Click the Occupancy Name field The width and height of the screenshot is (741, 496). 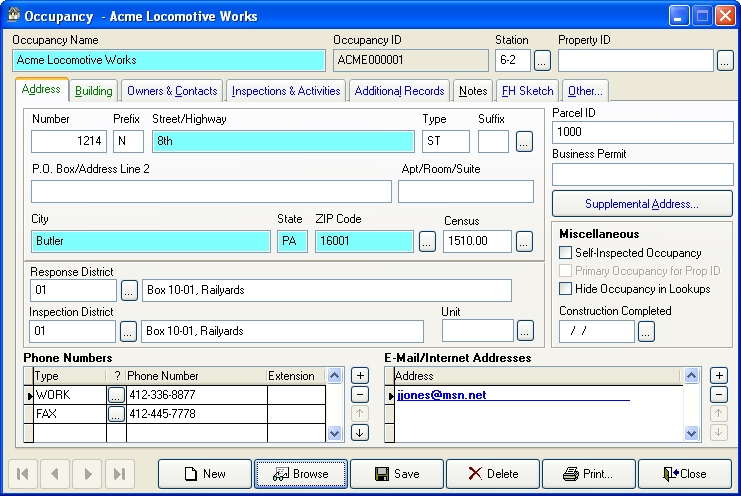pyautogui.click(x=169, y=60)
